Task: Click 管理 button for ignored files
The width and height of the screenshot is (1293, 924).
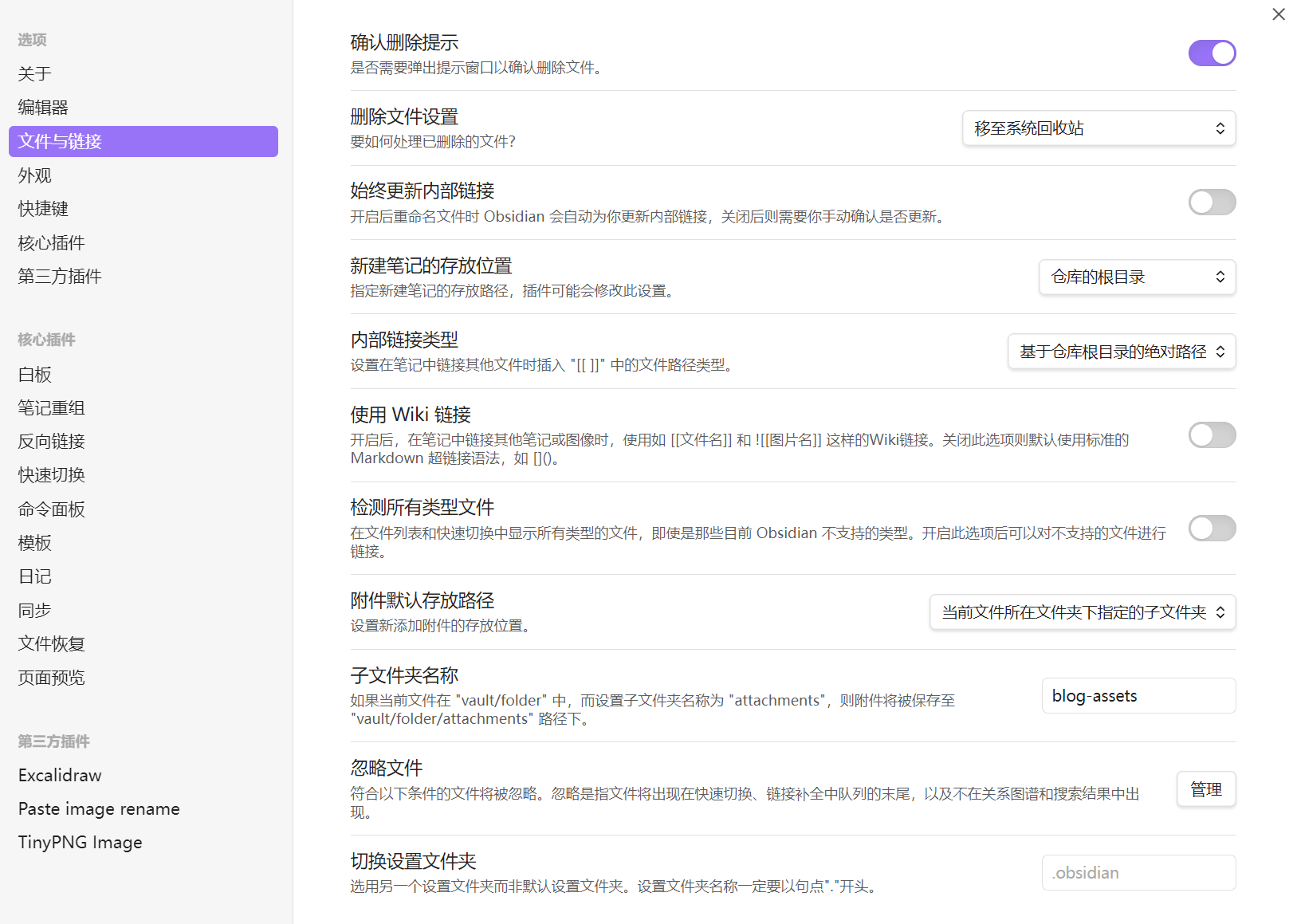Action: 1205,789
